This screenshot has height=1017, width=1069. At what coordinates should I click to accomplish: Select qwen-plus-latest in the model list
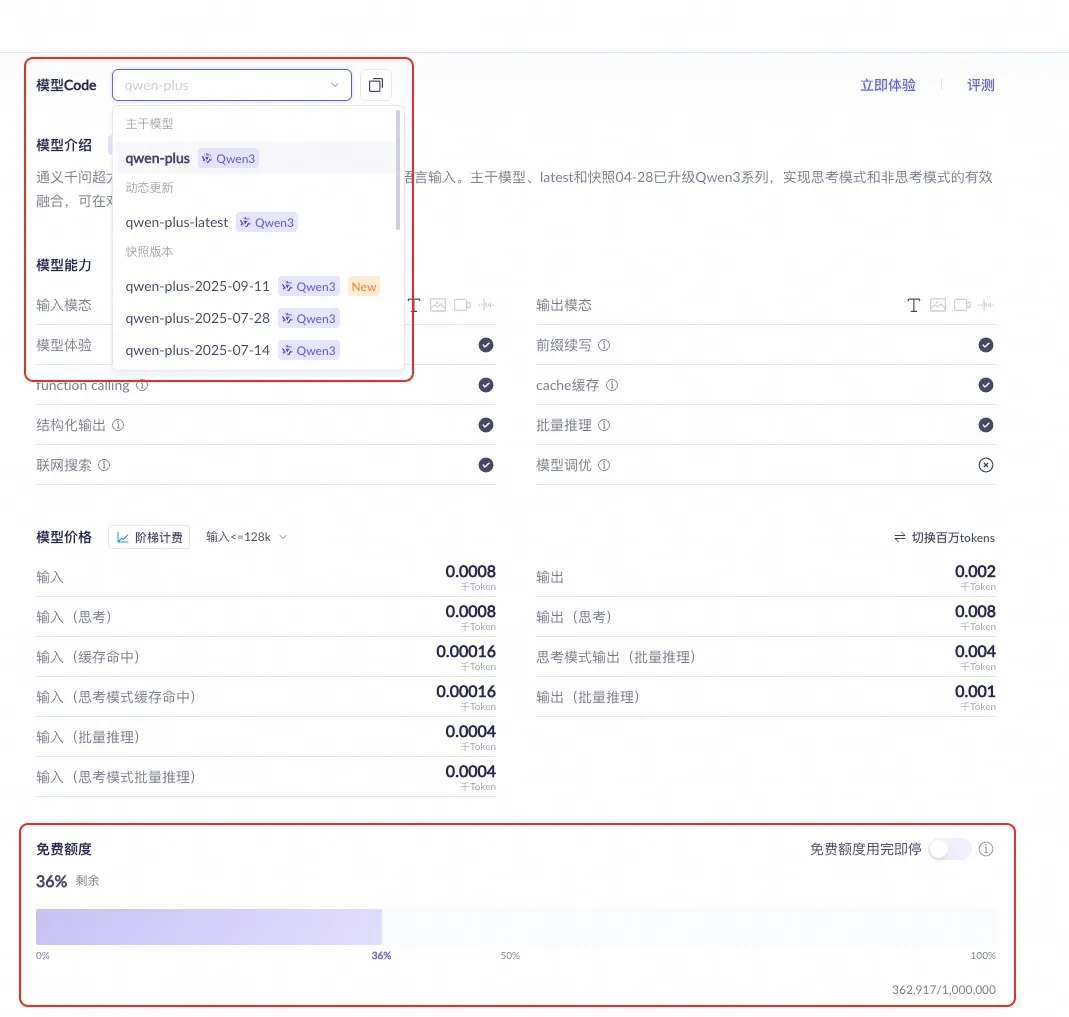click(256, 222)
